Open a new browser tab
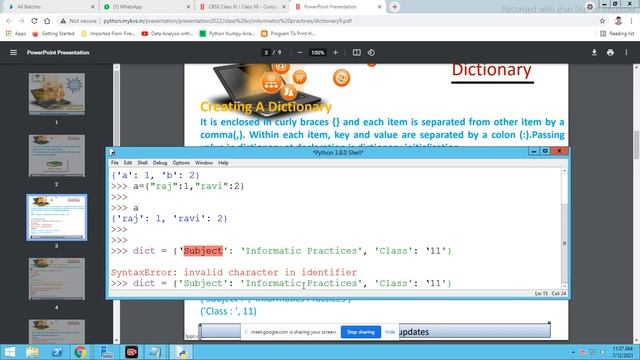Image resolution: width=640 pixels, height=360 pixels. coord(394,7)
